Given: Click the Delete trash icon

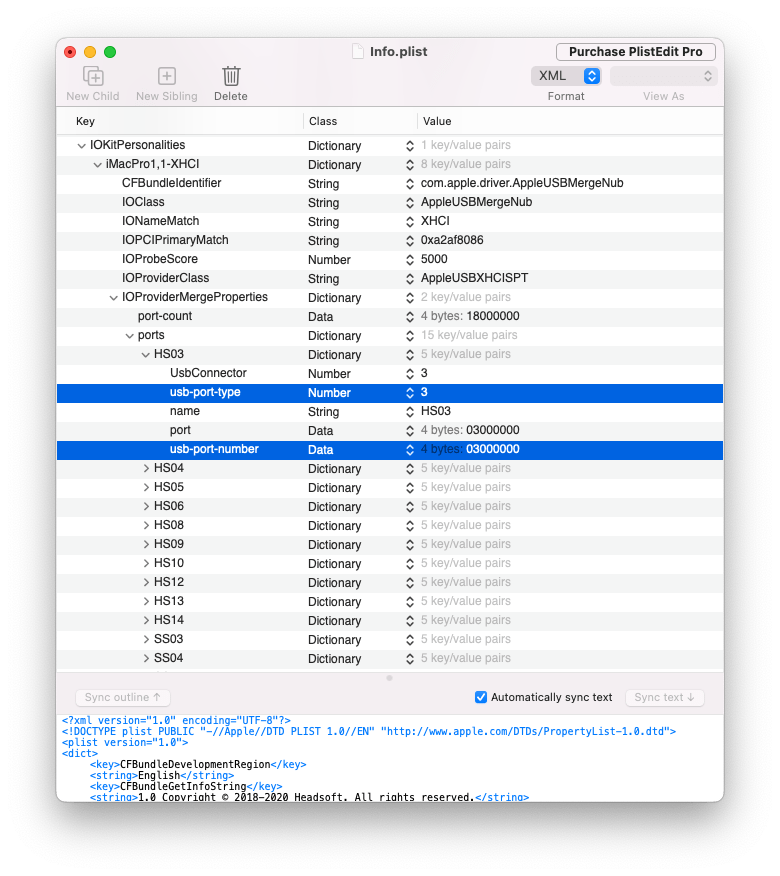Looking at the screenshot, I should 231,76.
